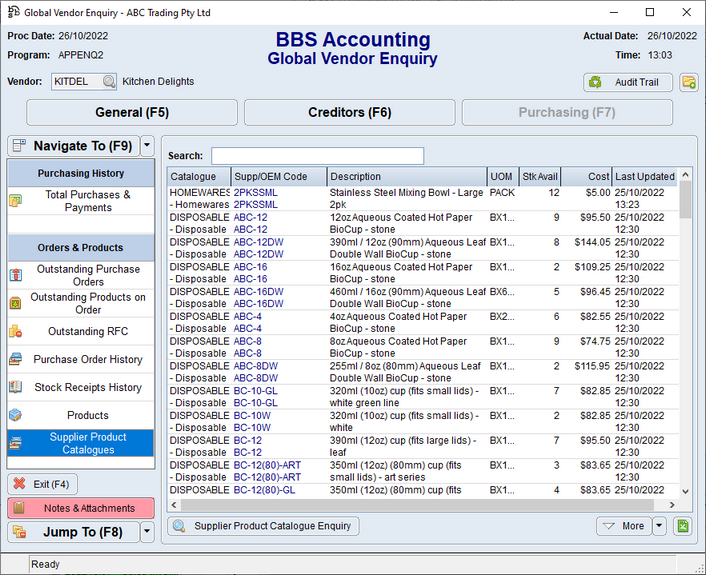
Task: Switch to the General (F5) tab
Action: [x=132, y=113]
